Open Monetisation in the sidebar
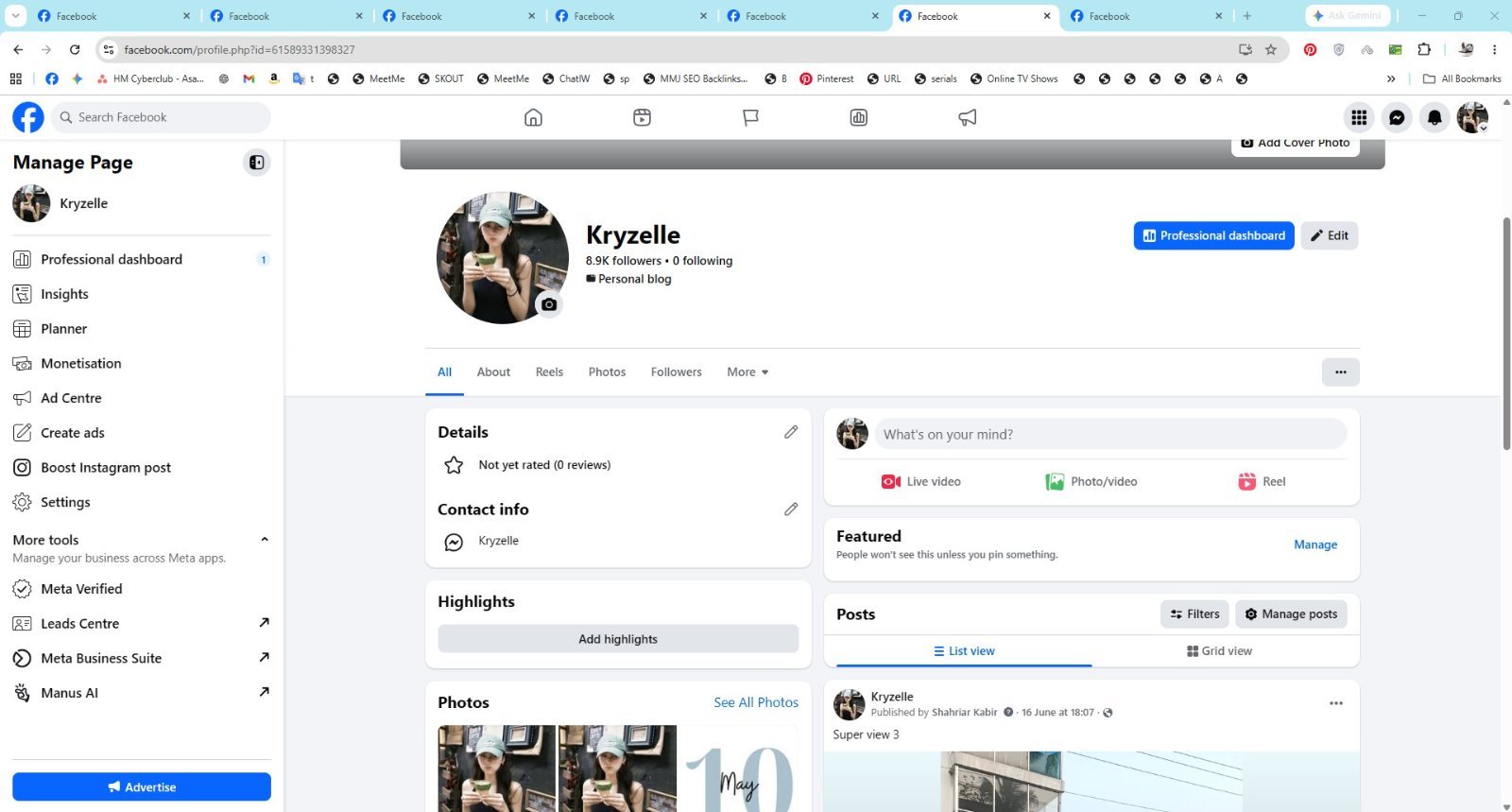This screenshot has height=812, width=1512. pos(142,363)
